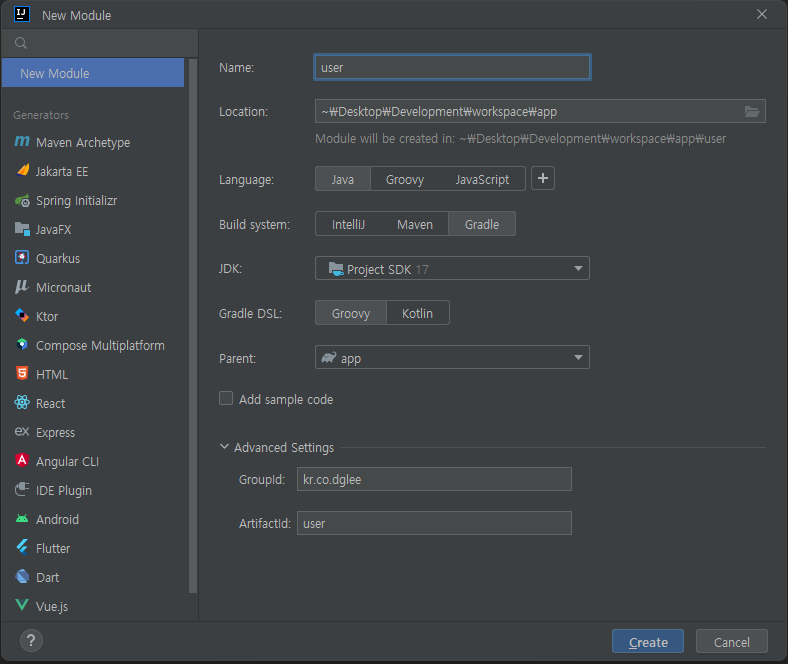Screen dimensions: 788x664
Task: Choose Gradle build system
Action: 481,224
